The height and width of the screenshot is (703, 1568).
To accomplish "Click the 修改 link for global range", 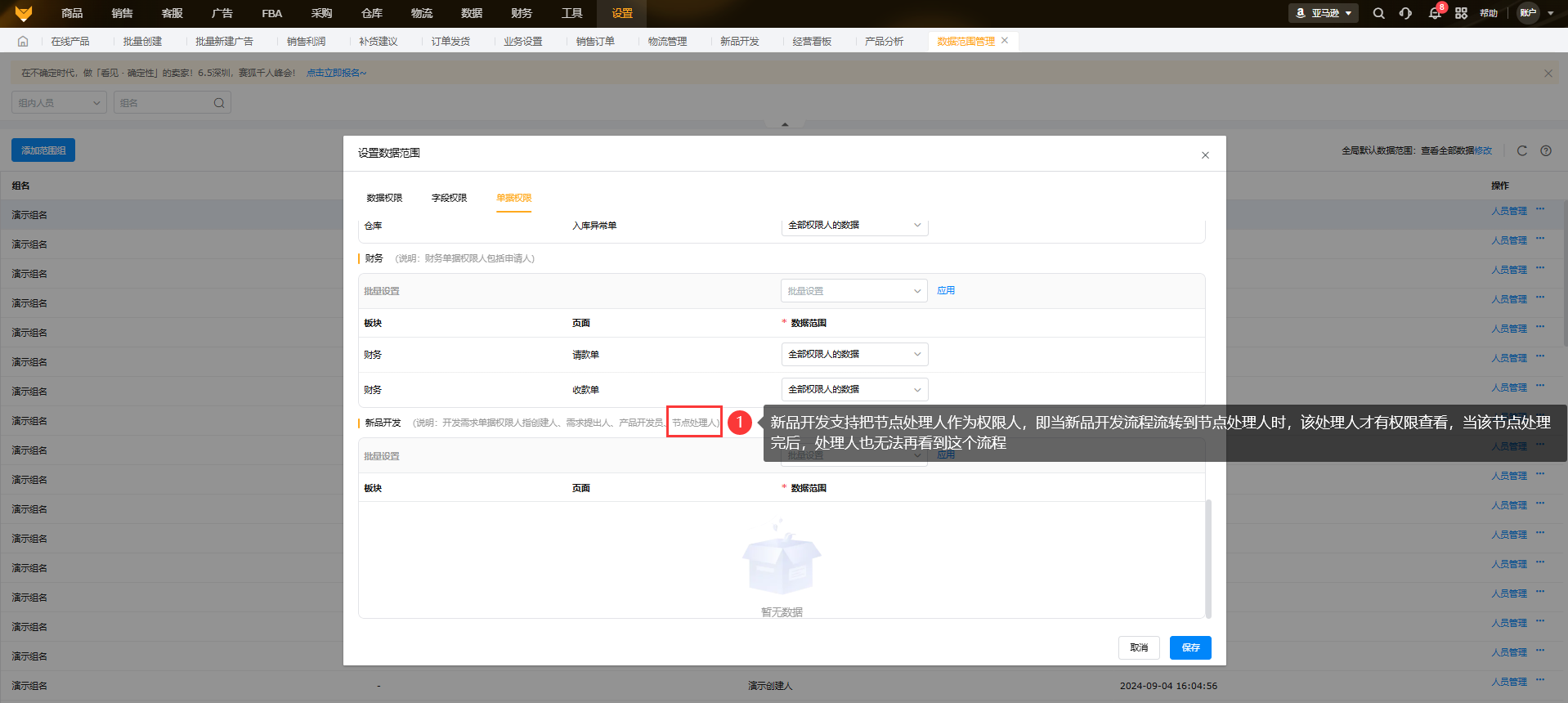I will pos(1483,150).
